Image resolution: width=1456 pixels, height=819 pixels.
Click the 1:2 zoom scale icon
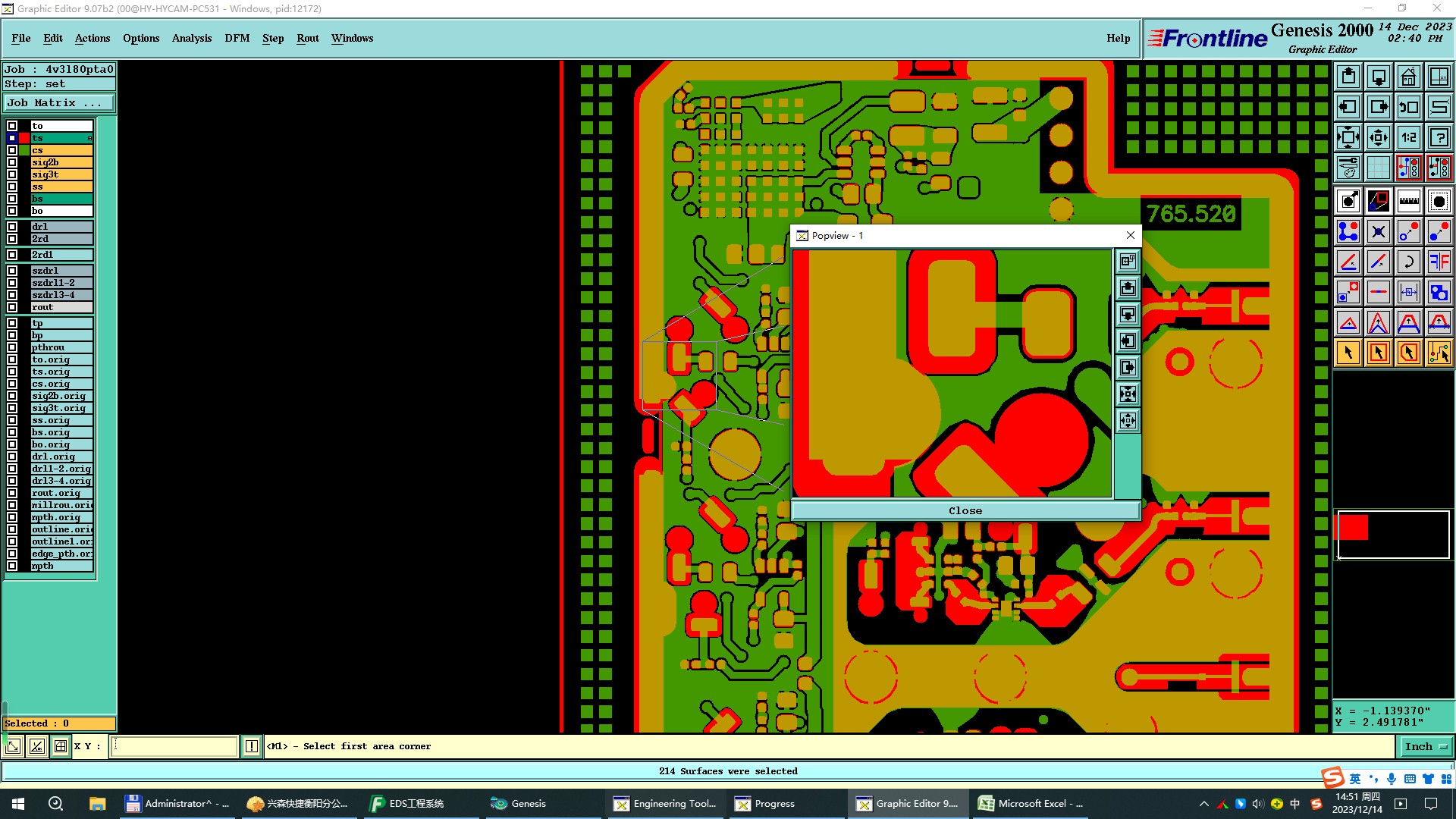(1408, 137)
